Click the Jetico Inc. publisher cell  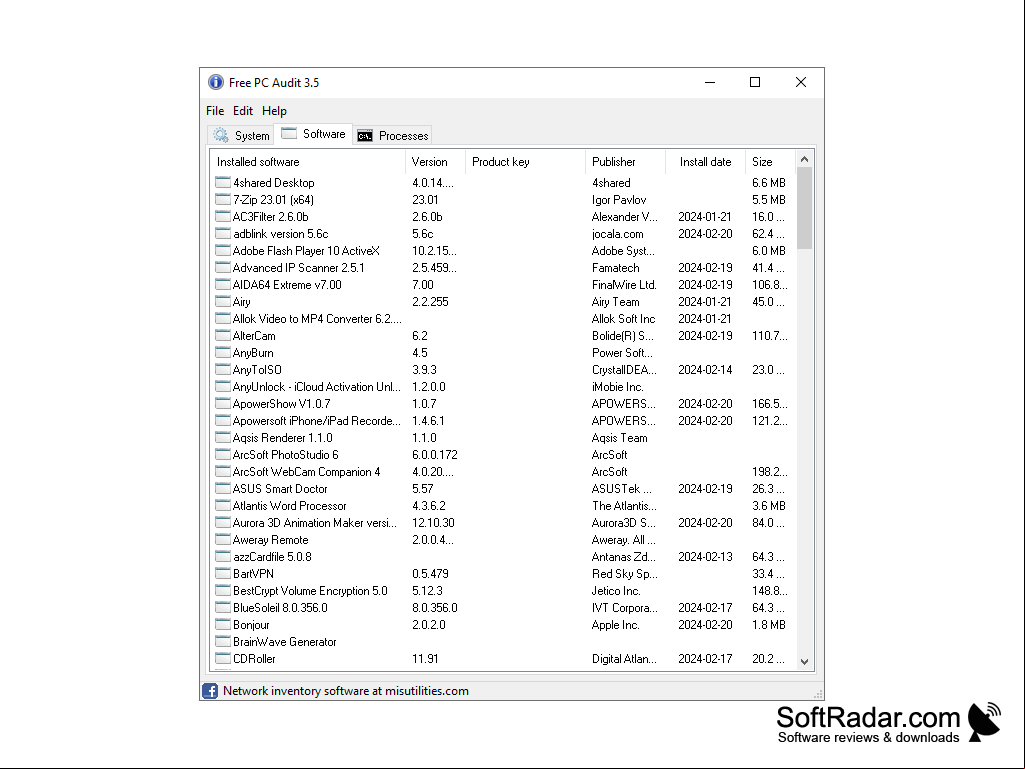(616, 590)
